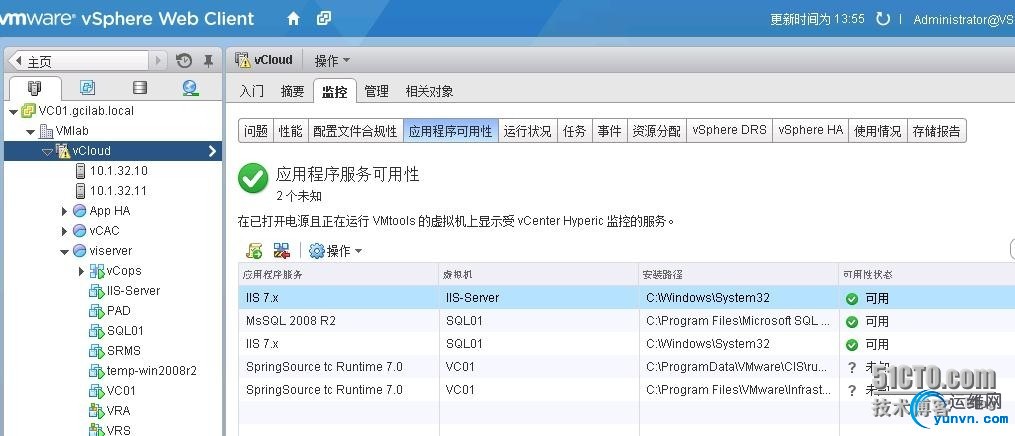Open the vCenter linked-windows icon in the header
This screenshot has width=1015, height=436.
coord(324,19)
